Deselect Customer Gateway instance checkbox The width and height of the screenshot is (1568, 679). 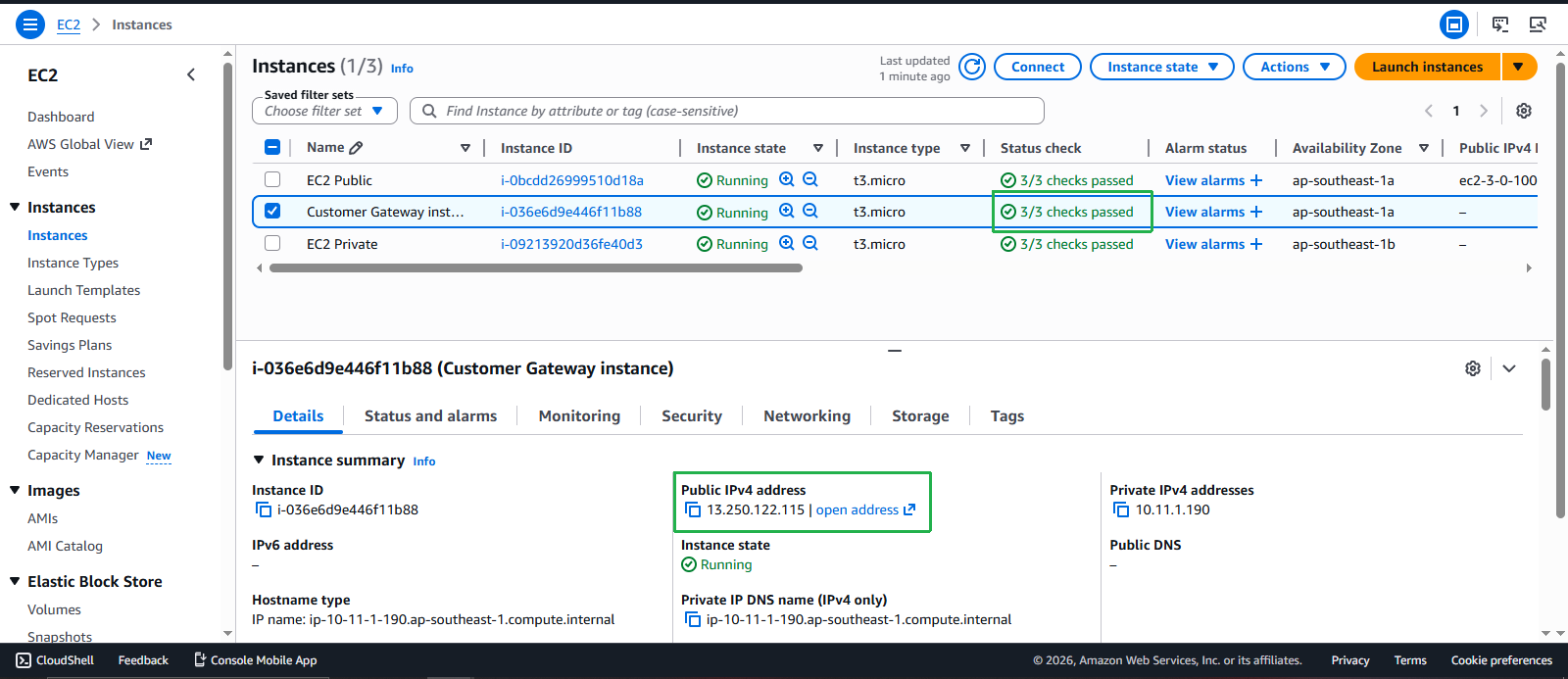(x=272, y=211)
